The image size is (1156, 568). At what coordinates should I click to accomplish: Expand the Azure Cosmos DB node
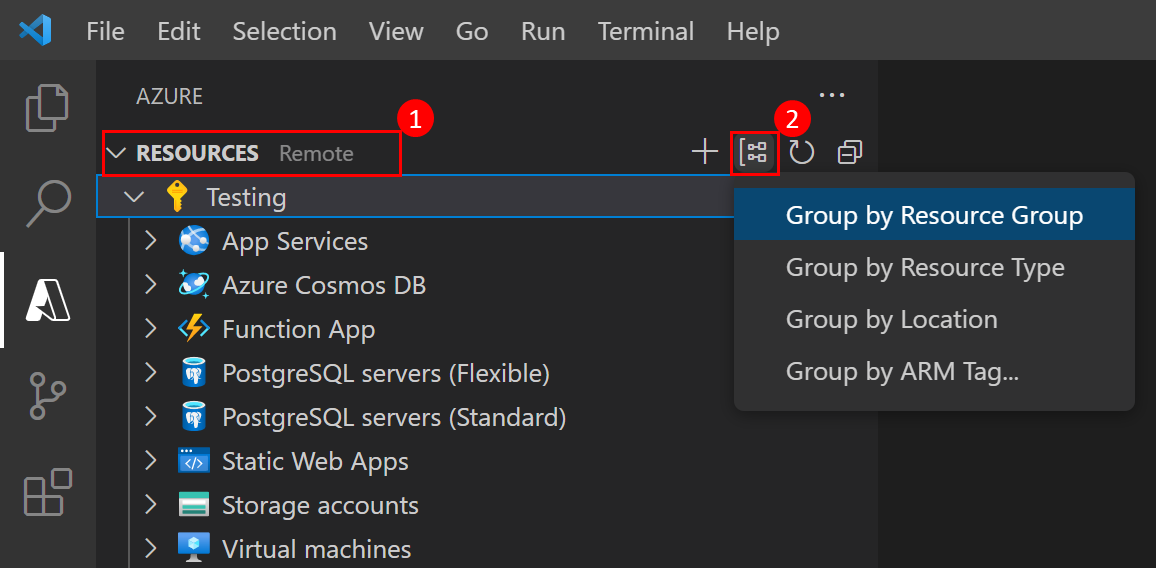coord(151,285)
